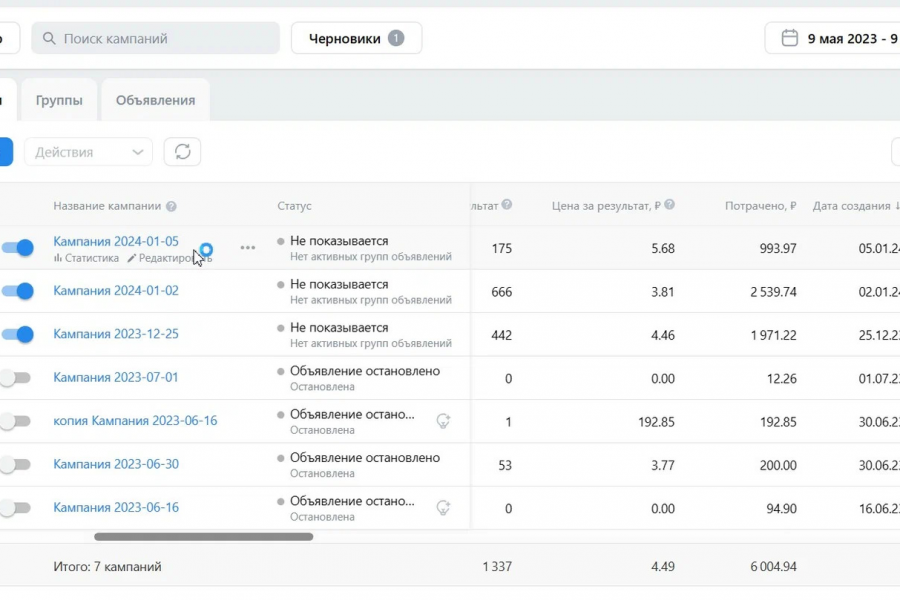Open the Действия dropdown

(88, 152)
